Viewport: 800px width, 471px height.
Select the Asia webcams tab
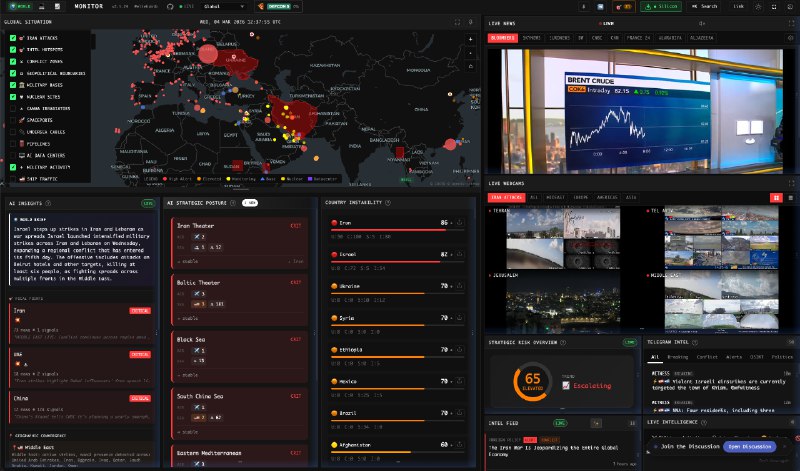[x=631, y=197]
